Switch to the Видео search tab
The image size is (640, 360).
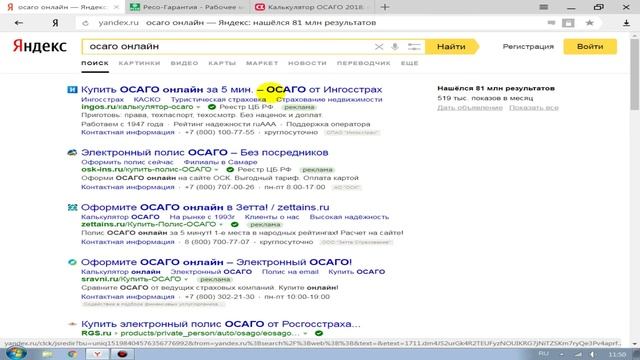tap(184, 63)
